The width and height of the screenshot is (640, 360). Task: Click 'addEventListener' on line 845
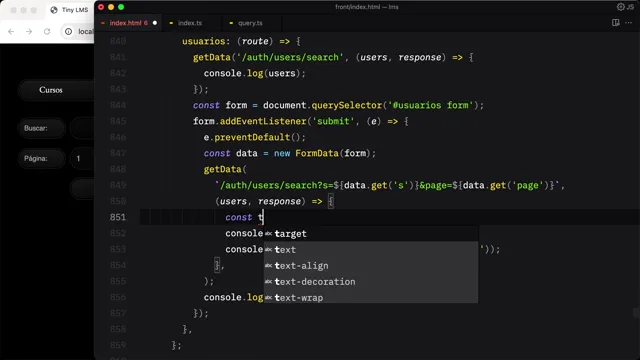point(263,121)
